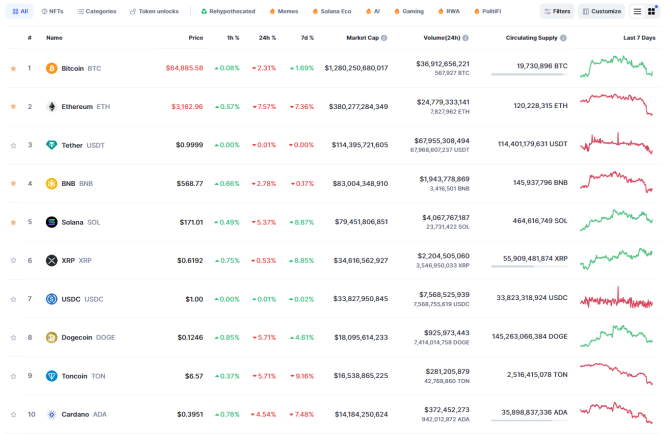Add Dogecoin to watchlist with star

(x=13, y=338)
